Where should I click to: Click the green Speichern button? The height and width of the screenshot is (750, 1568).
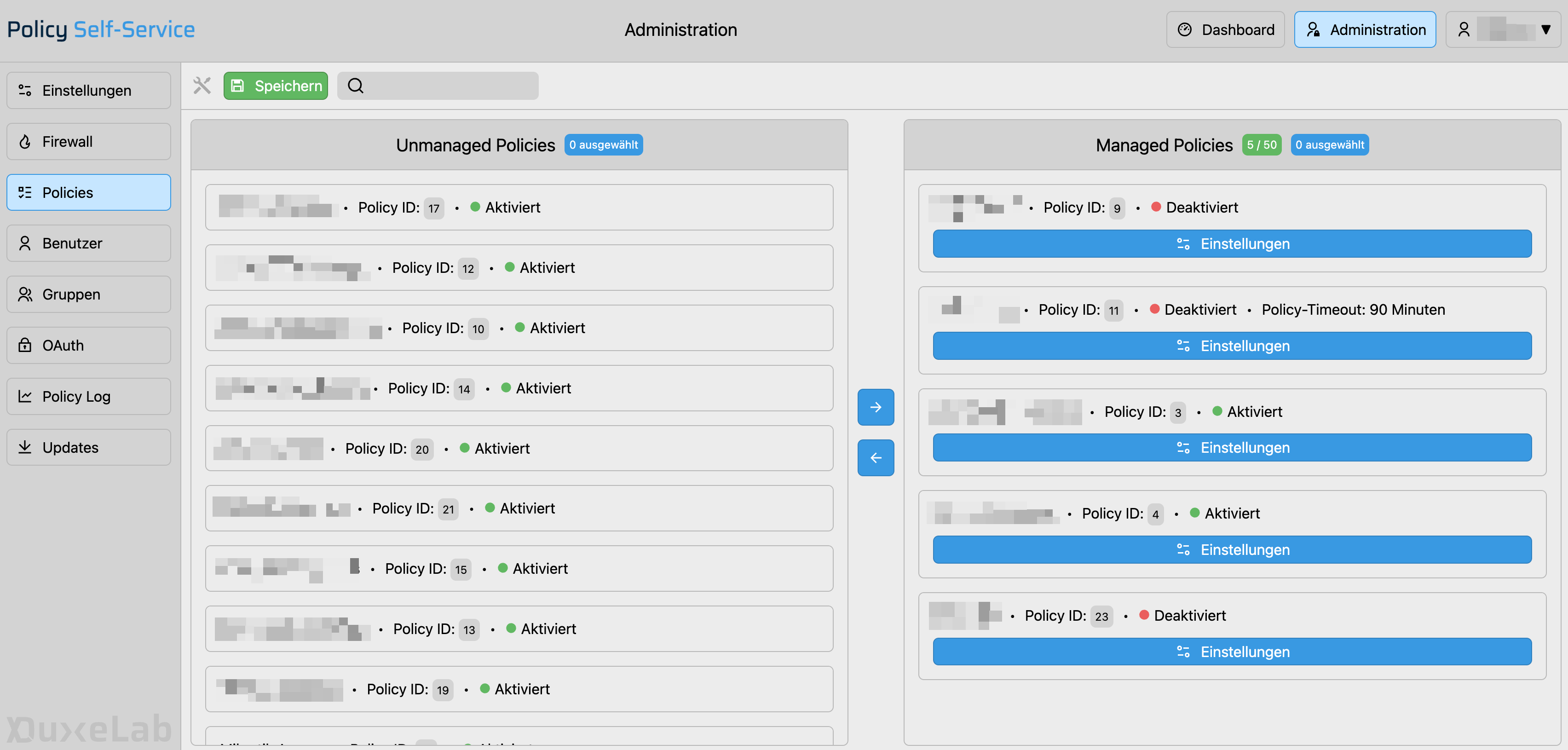click(x=275, y=86)
